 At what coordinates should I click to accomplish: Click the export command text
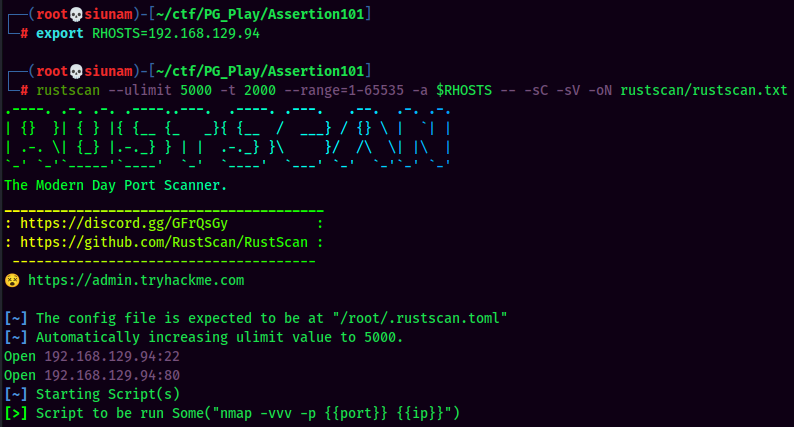(x=60, y=33)
